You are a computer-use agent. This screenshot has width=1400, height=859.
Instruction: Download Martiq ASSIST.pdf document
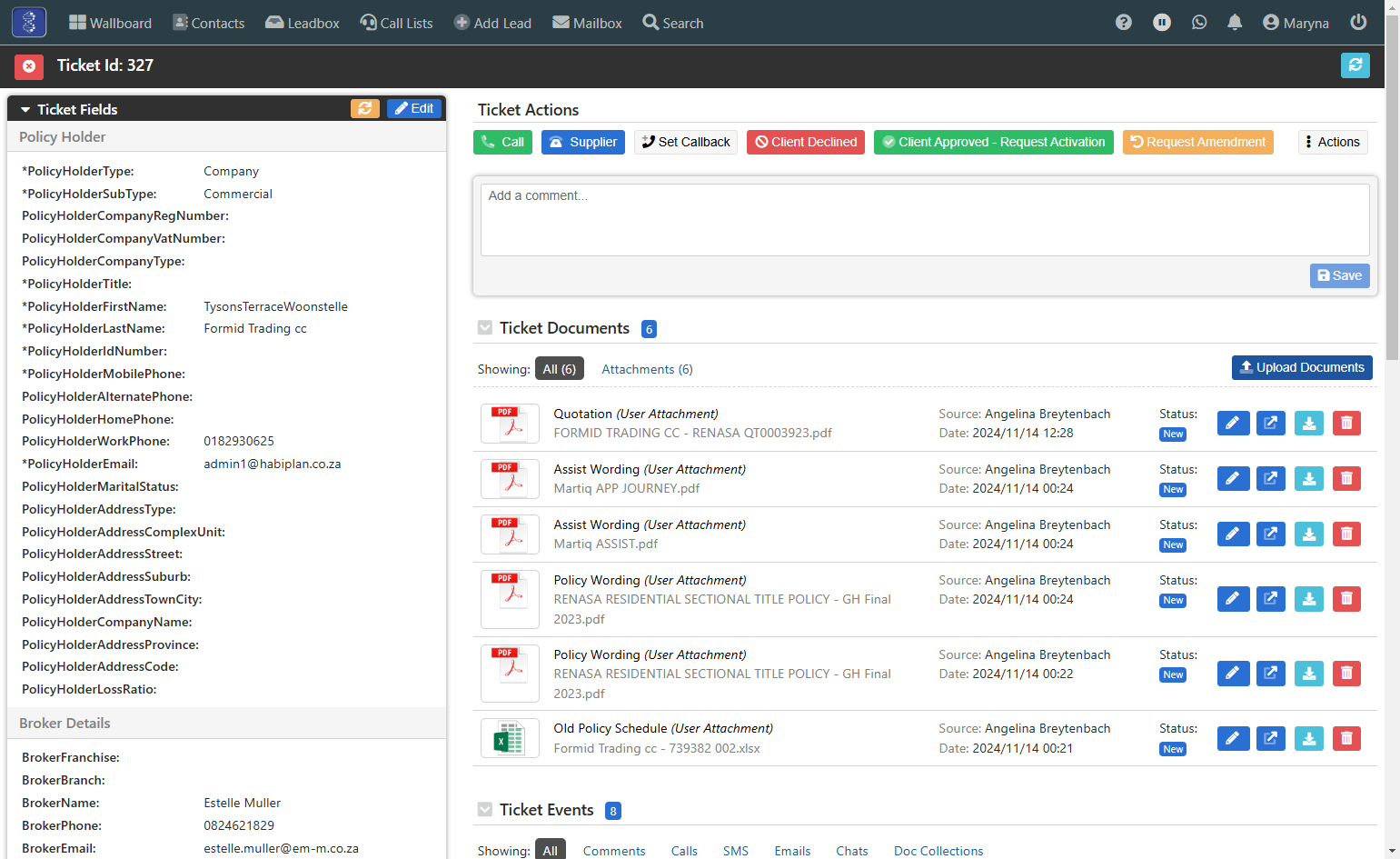[1309, 534]
